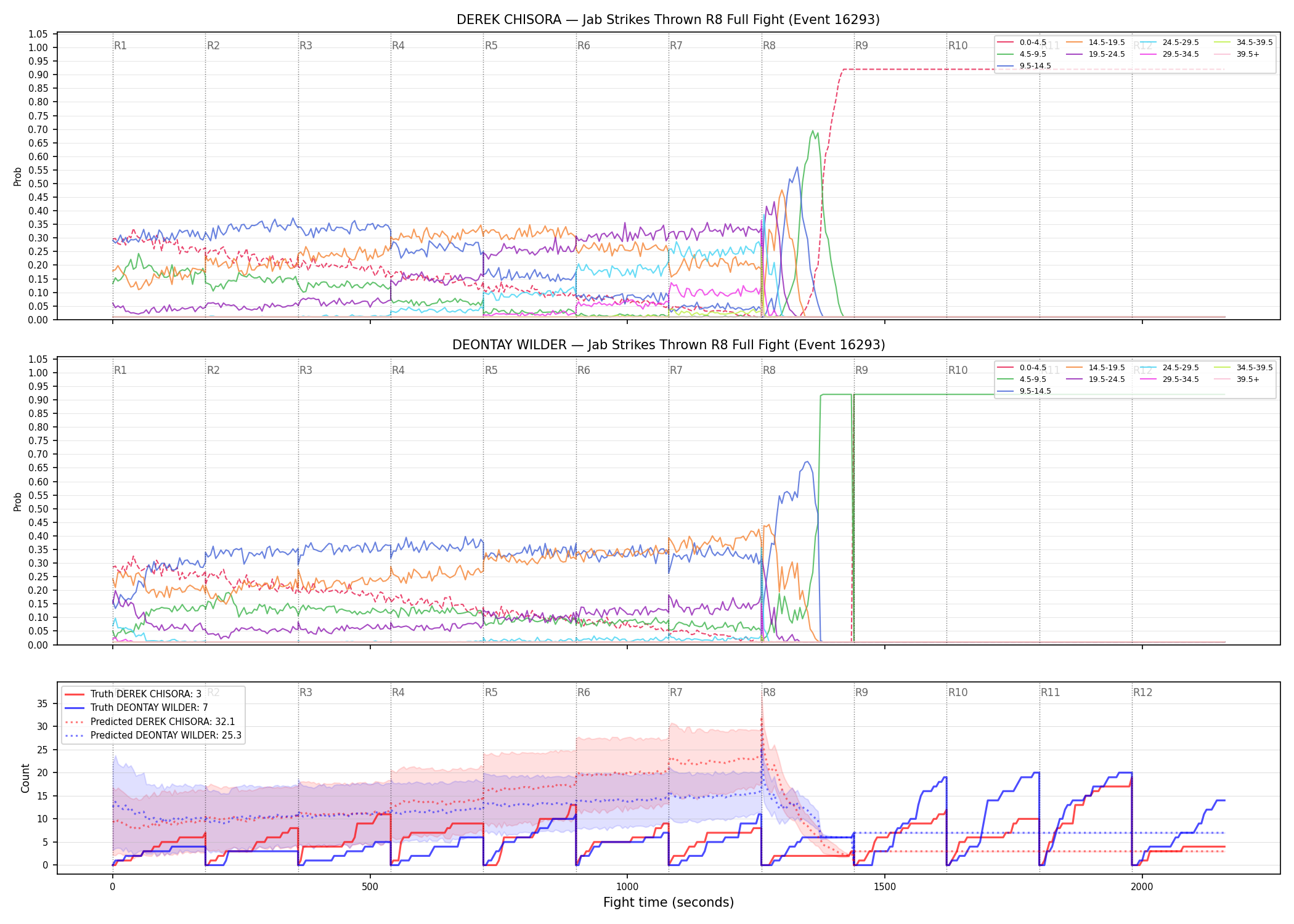The width and height of the screenshot is (1294, 924).
Task: Select '34.5-39.5' legend entry in Chisora chart
Action: [x=1243, y=43]
